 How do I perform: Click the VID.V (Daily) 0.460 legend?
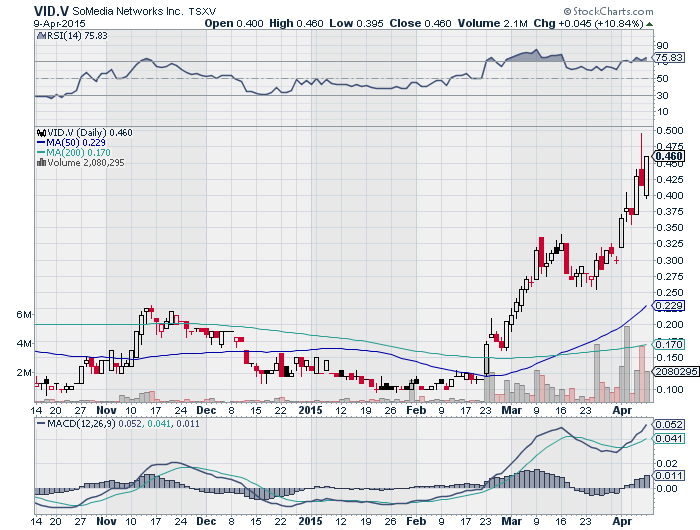[x=90, y=133]
